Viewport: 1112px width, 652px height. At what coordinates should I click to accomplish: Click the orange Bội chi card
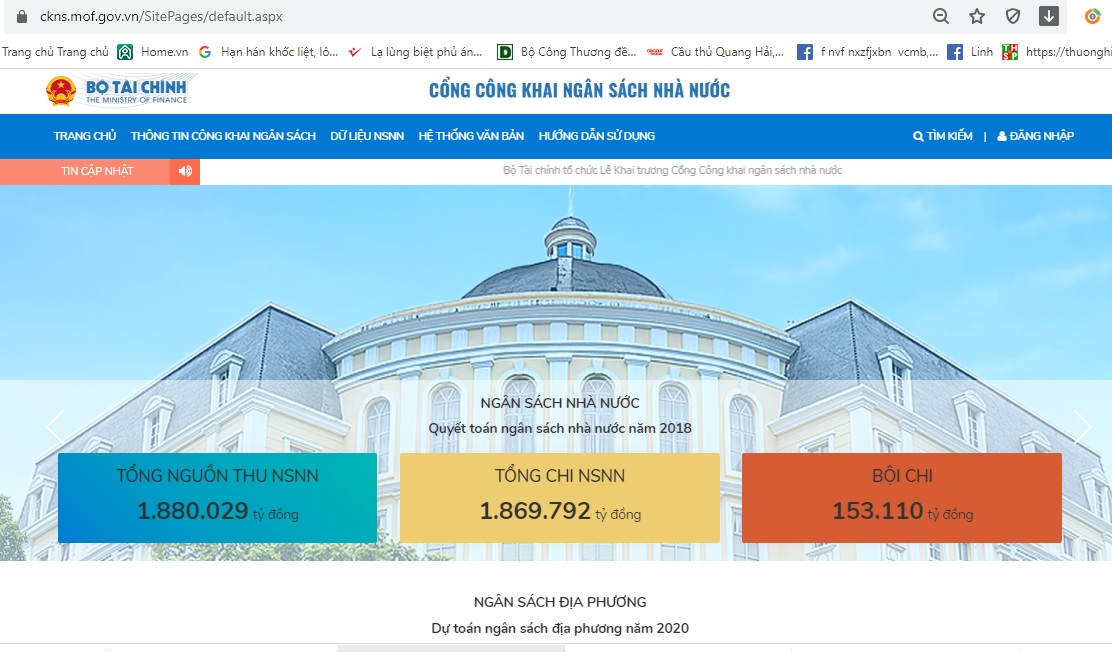[901, 498]
